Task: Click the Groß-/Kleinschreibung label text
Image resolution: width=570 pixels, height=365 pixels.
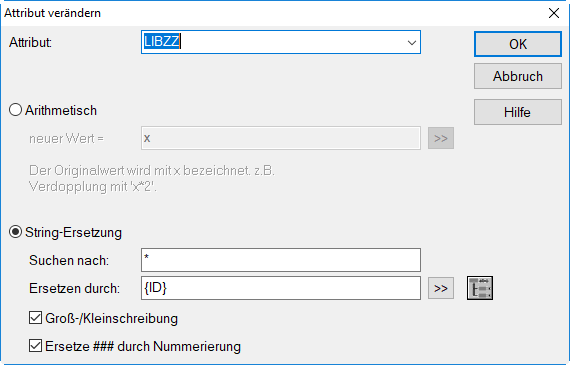Action: pos(111,318)
